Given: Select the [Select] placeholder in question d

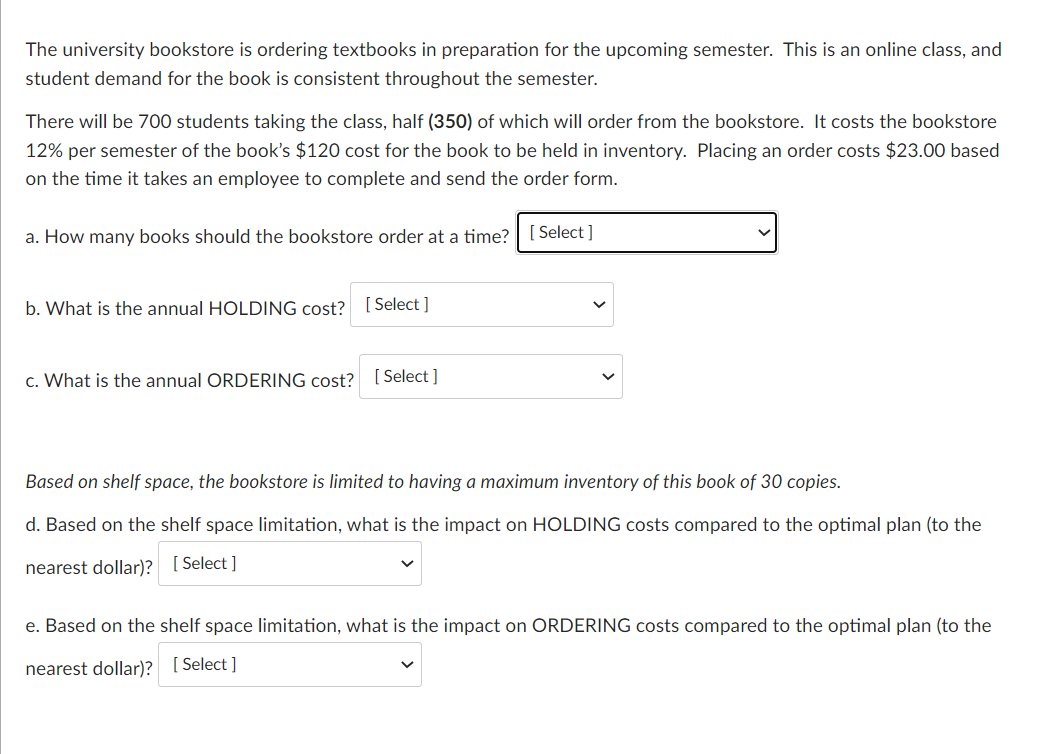Looking at the screenshot, I should click(204, 563).
